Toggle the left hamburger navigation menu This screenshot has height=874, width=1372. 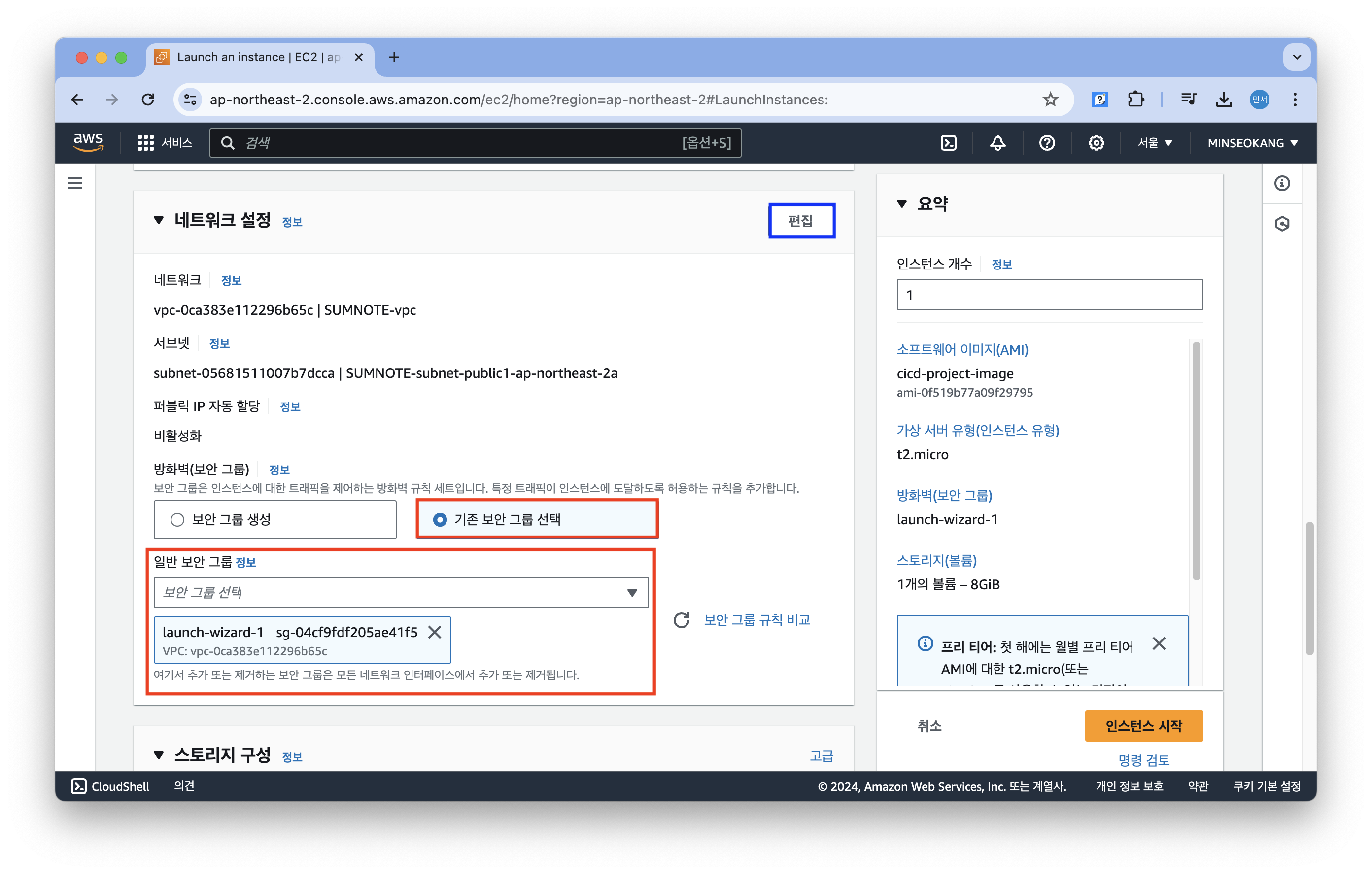coord(74,183)
